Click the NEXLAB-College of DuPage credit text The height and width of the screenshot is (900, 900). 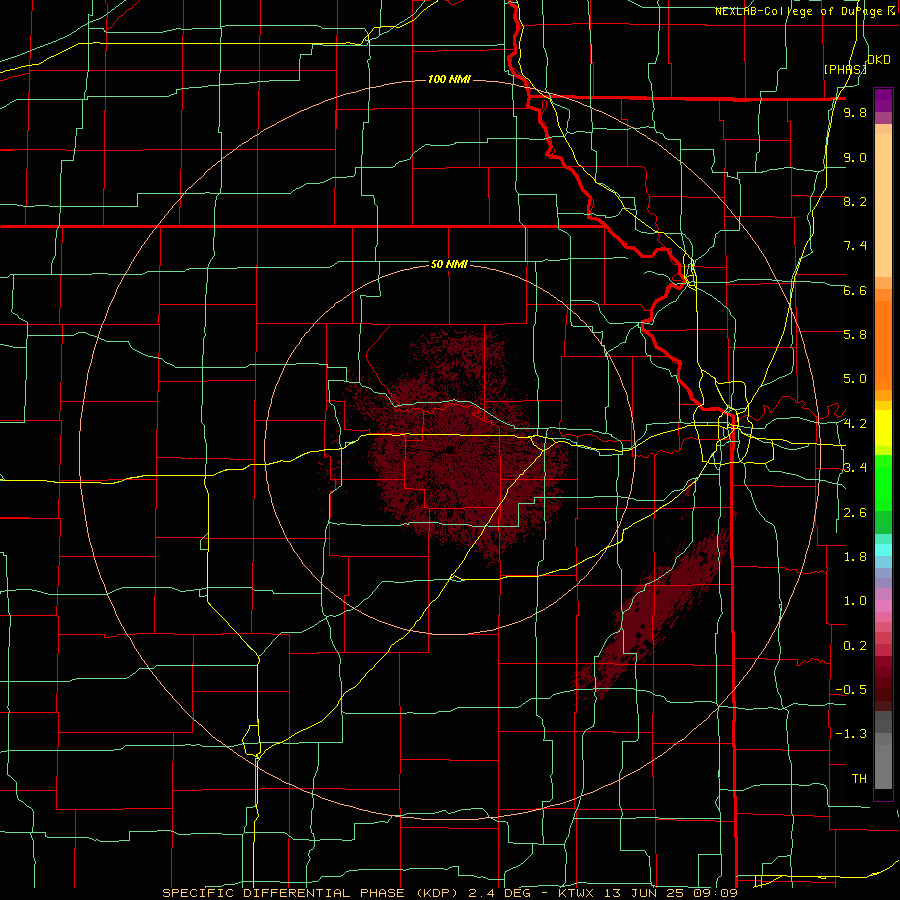coord(805,11)
